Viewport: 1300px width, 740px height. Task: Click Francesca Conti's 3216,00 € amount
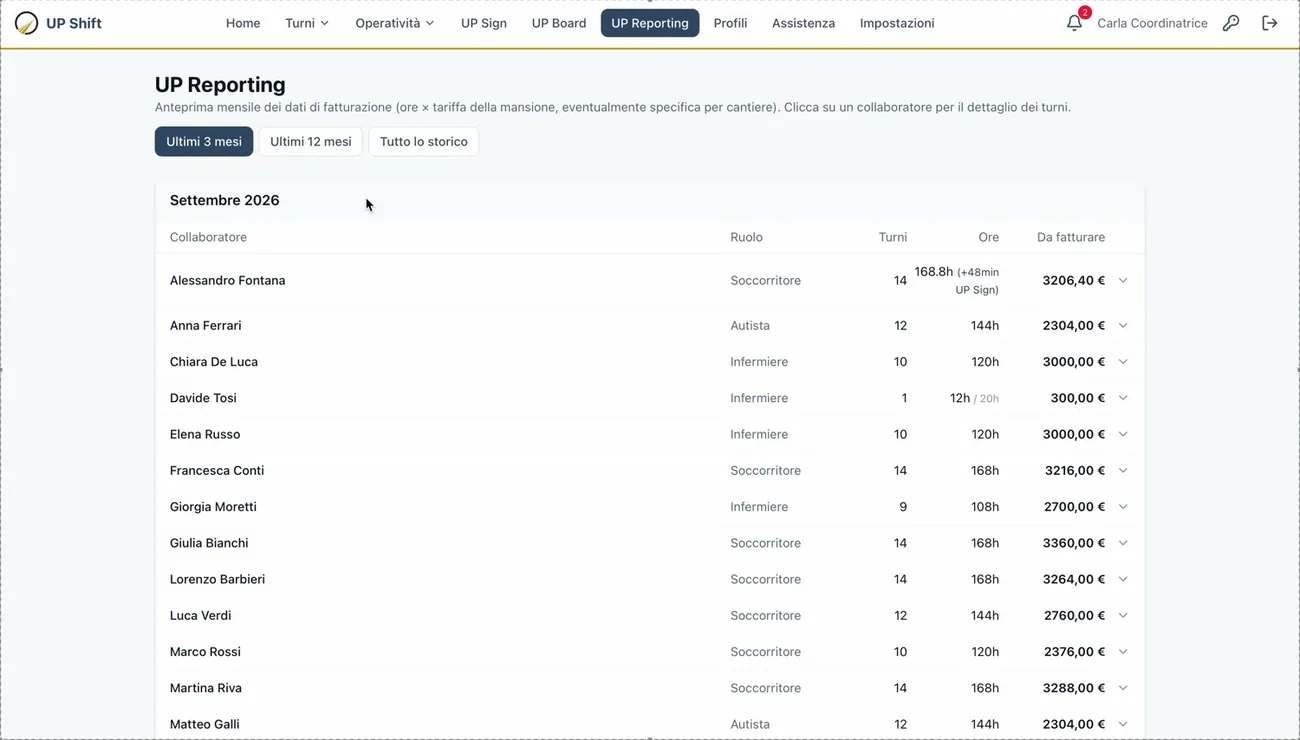[1075, 471]
